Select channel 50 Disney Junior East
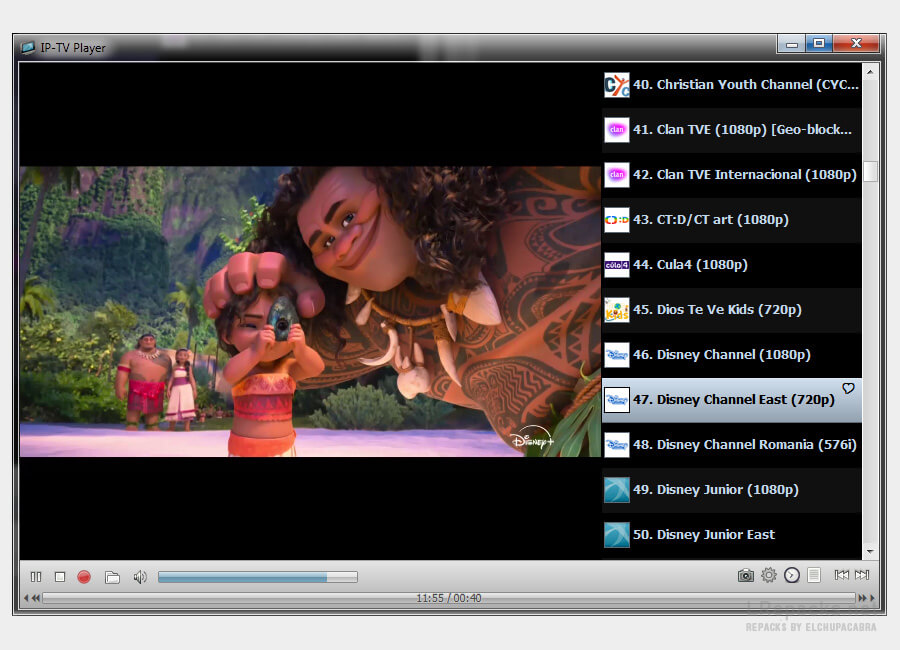 [732, 535]
